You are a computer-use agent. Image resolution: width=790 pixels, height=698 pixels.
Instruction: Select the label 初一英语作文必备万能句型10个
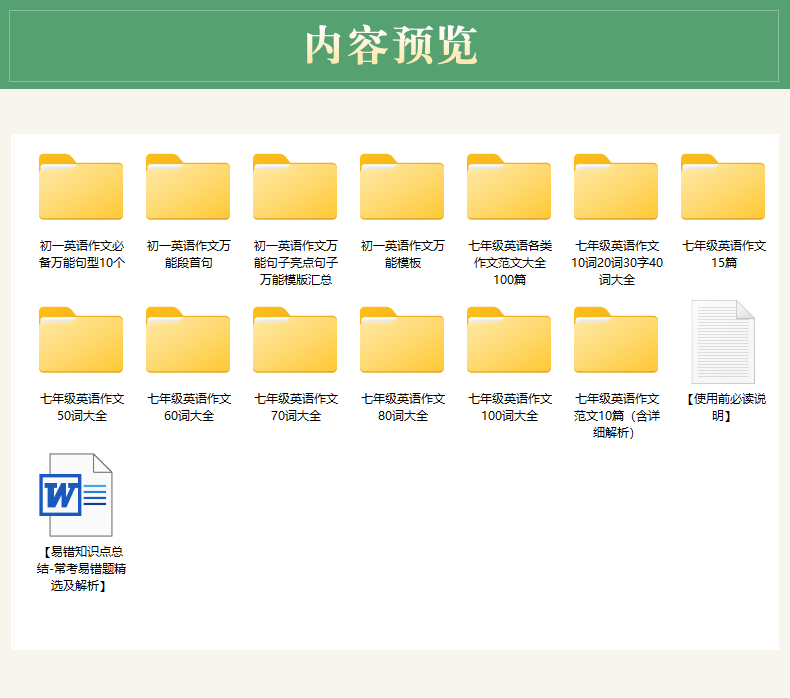click(82, 254)
